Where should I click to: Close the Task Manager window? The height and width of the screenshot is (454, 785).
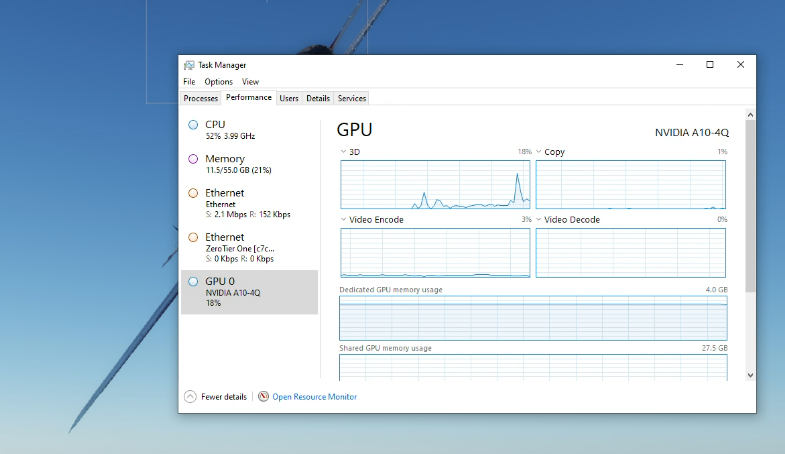click(x=740, y=65)
